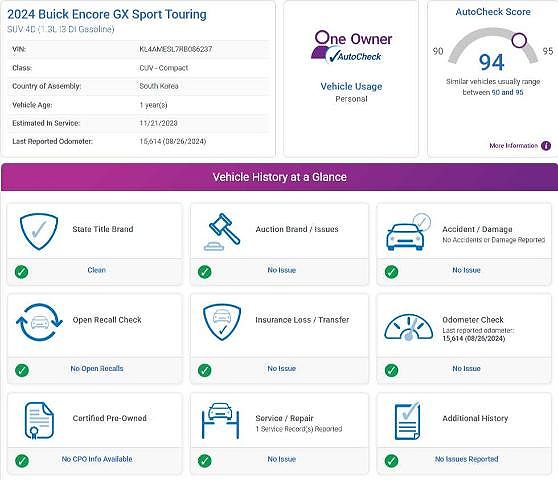This screenshot has width=558, height=480.
Task: Click the green checkmark beside No Issues Reported
Action: 391,461
